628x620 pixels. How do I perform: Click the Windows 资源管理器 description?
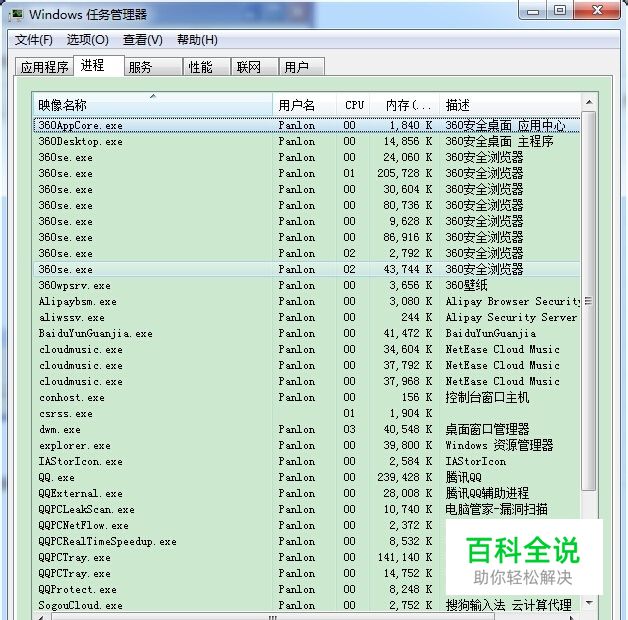pos(499,445)
